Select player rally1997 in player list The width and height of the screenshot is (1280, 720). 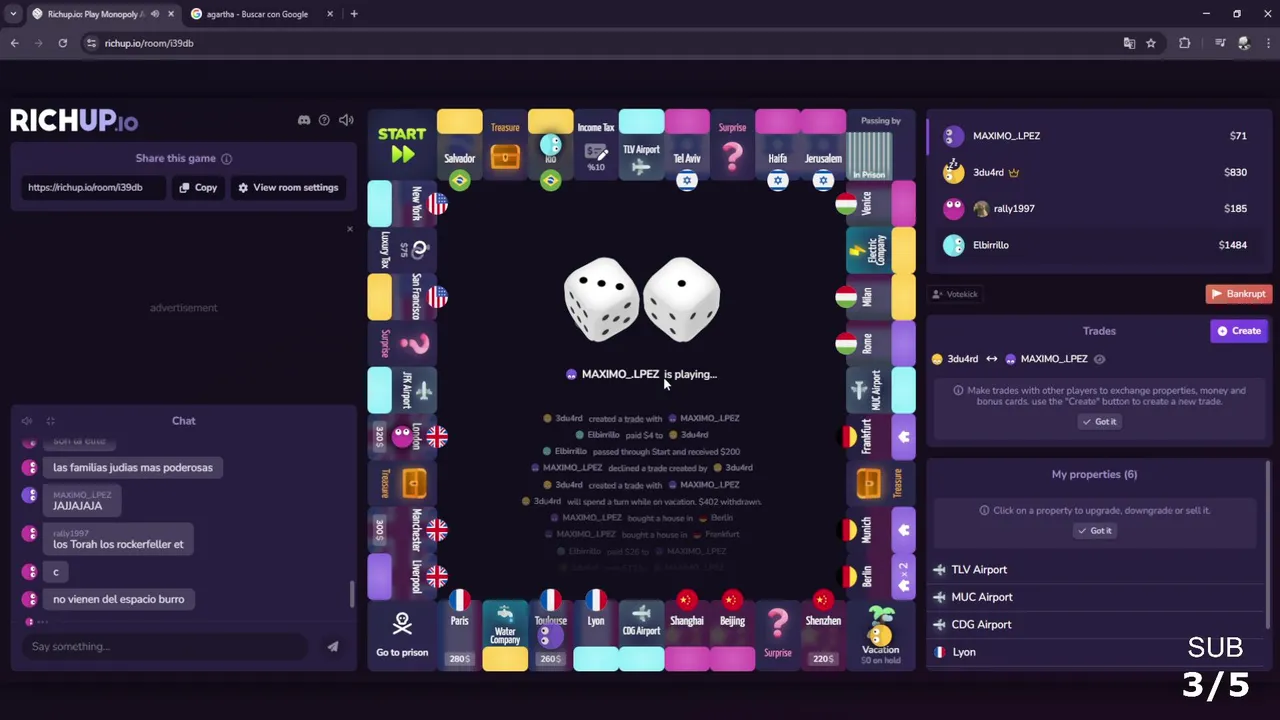1097,208
